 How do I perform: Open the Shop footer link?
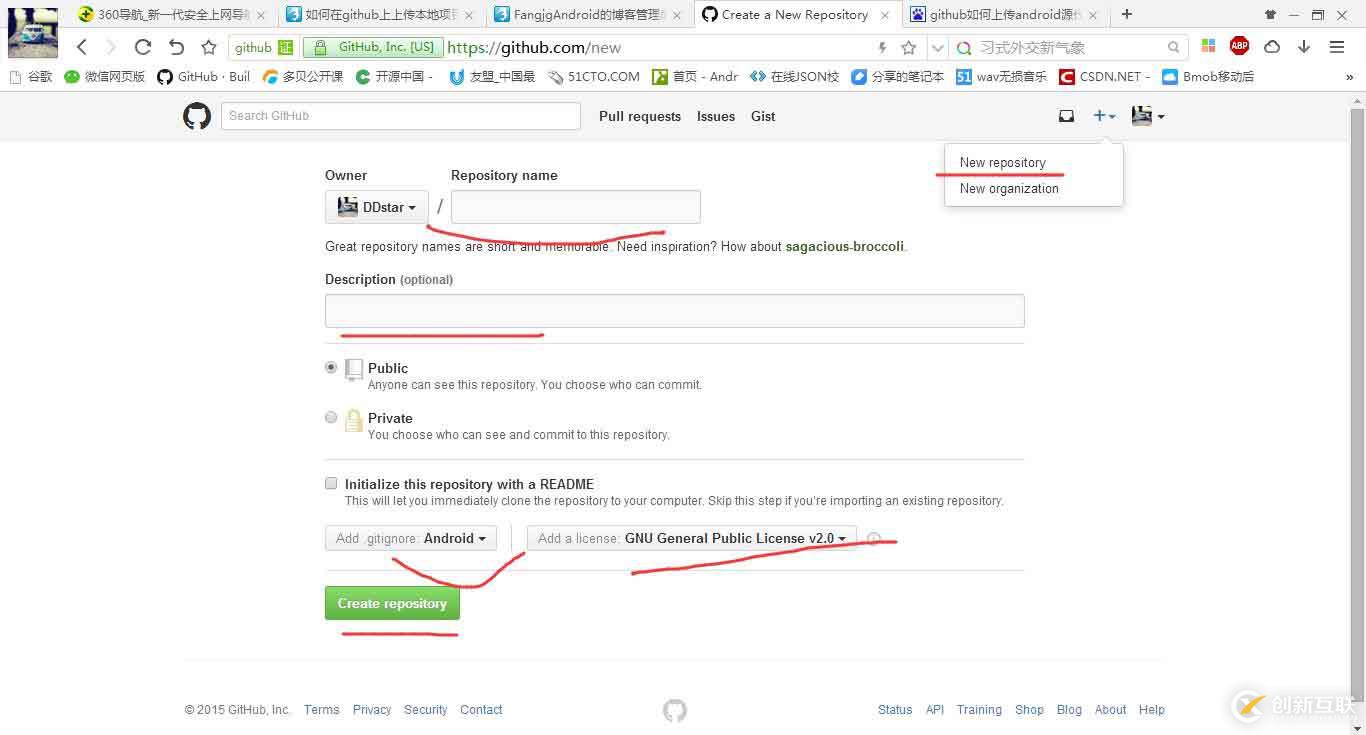[x=1029, y=710]
